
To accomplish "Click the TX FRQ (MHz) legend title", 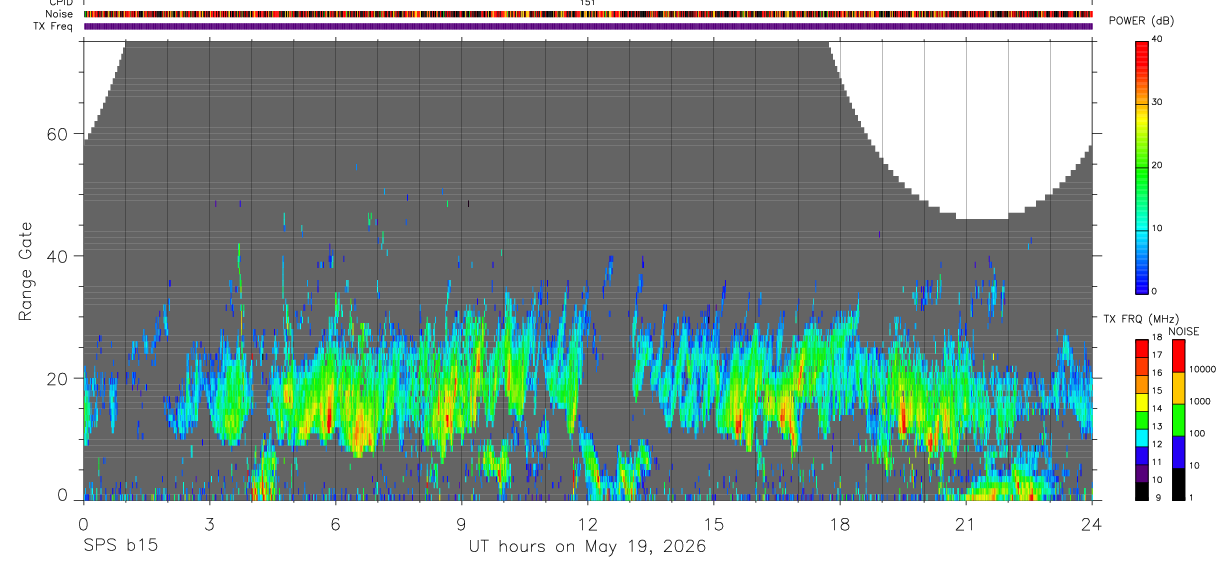I will pyautogui.click(x=1140, y=319).
